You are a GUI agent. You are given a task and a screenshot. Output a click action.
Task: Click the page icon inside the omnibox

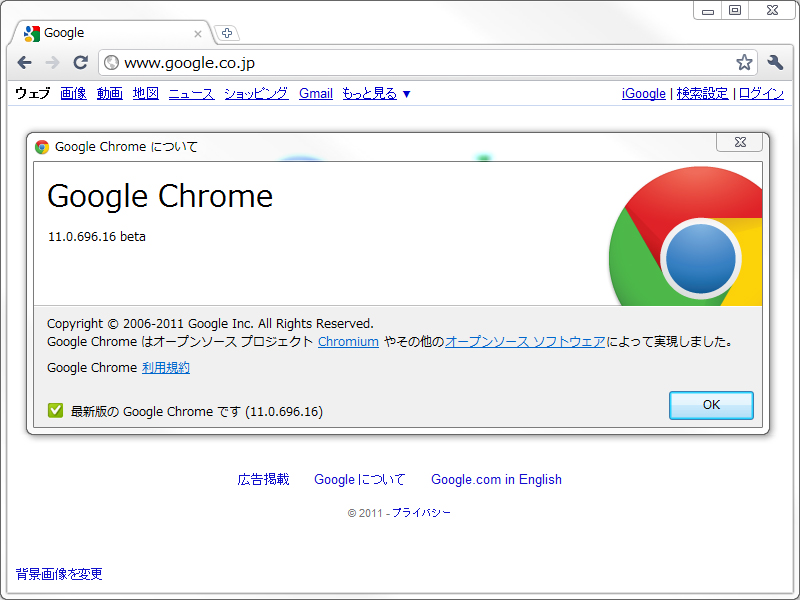tap(111, 61)
